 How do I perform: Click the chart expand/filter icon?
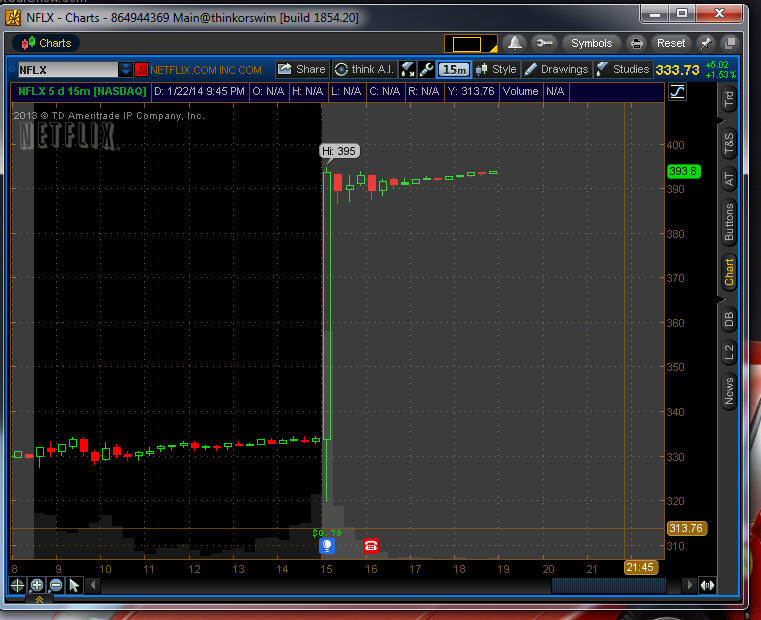point(408,69)
